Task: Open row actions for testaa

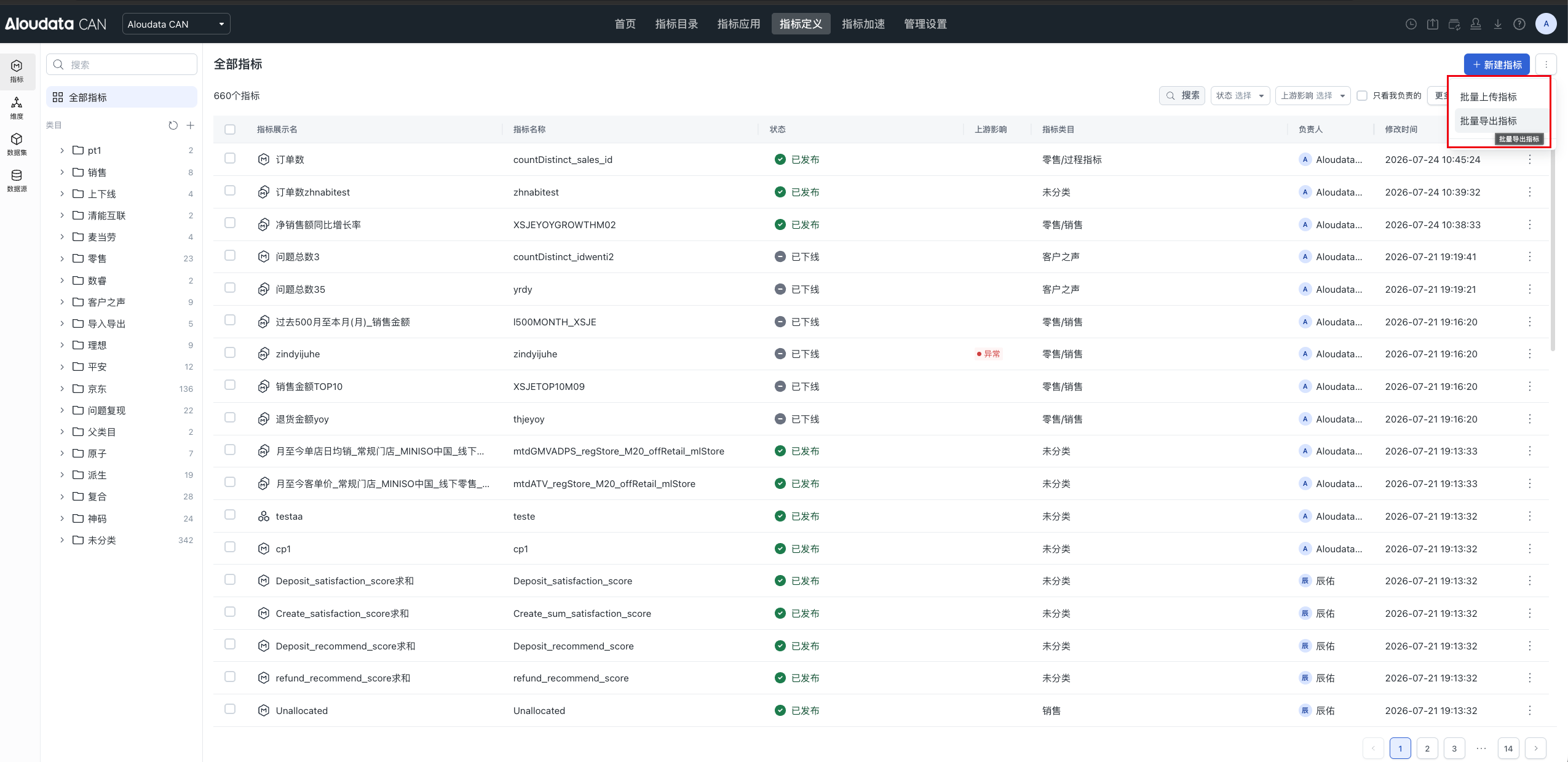Action: (1530, 516)
